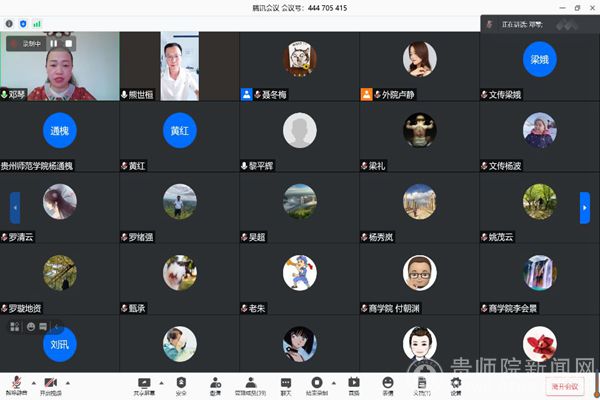Expand audio options arrow beside the microphone
The height and width of the screenshot is (400, 600).
coord(33,383)
